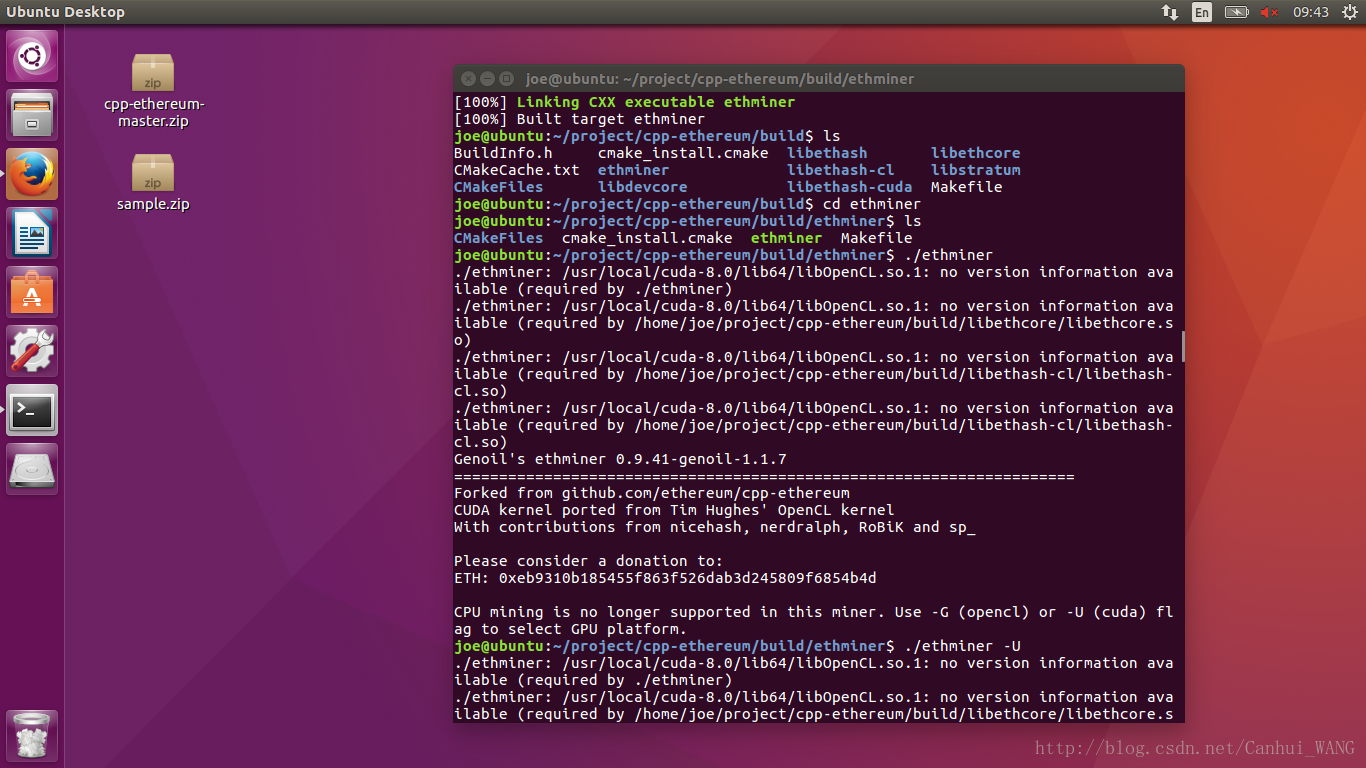Image resolution: width=1366 pixels, height=768 pixels.
Task: Click the sample.zip file name label
Action: 153,204
